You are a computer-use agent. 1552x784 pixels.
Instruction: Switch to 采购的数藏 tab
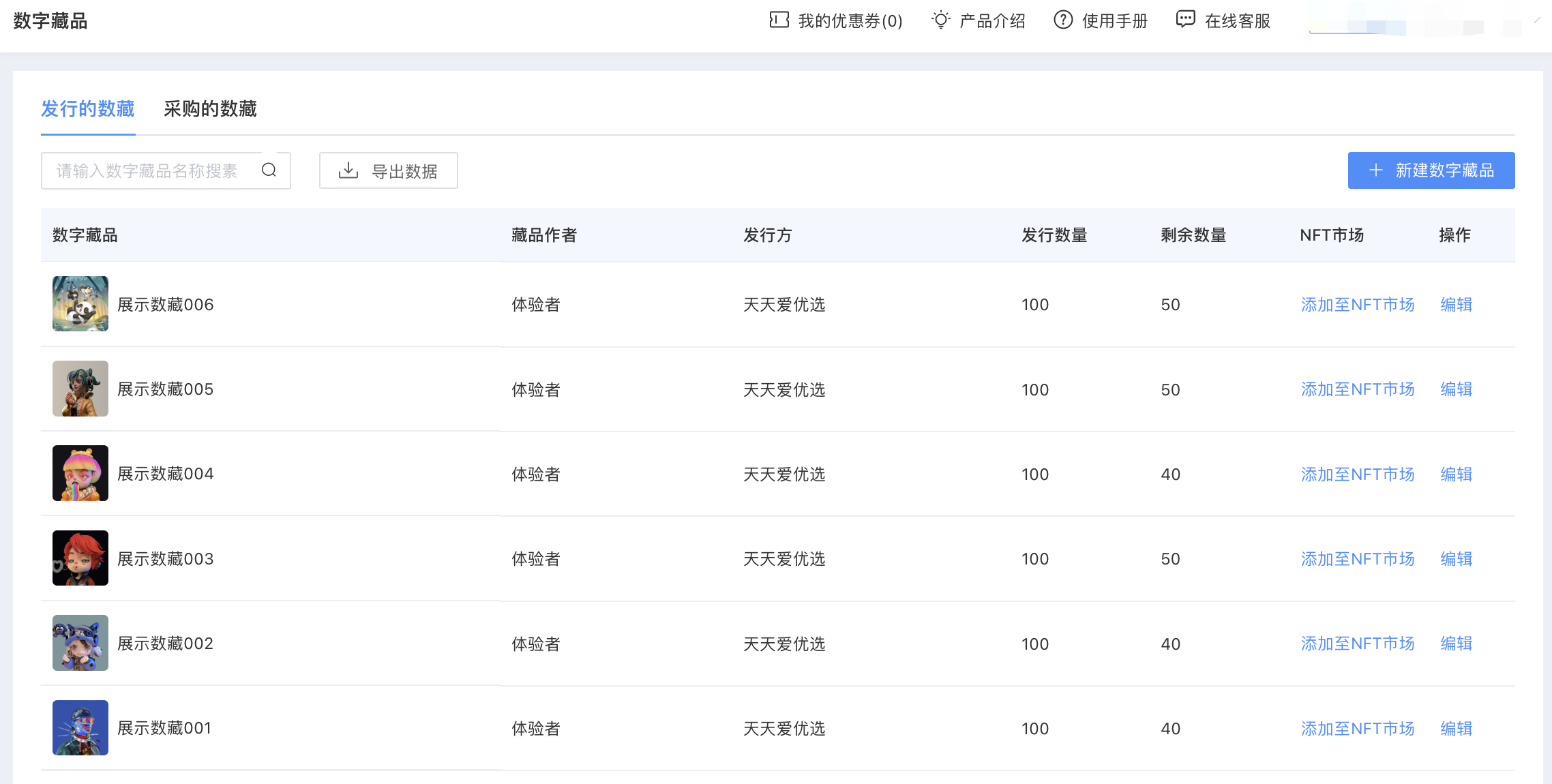click(x=210, y=109)
